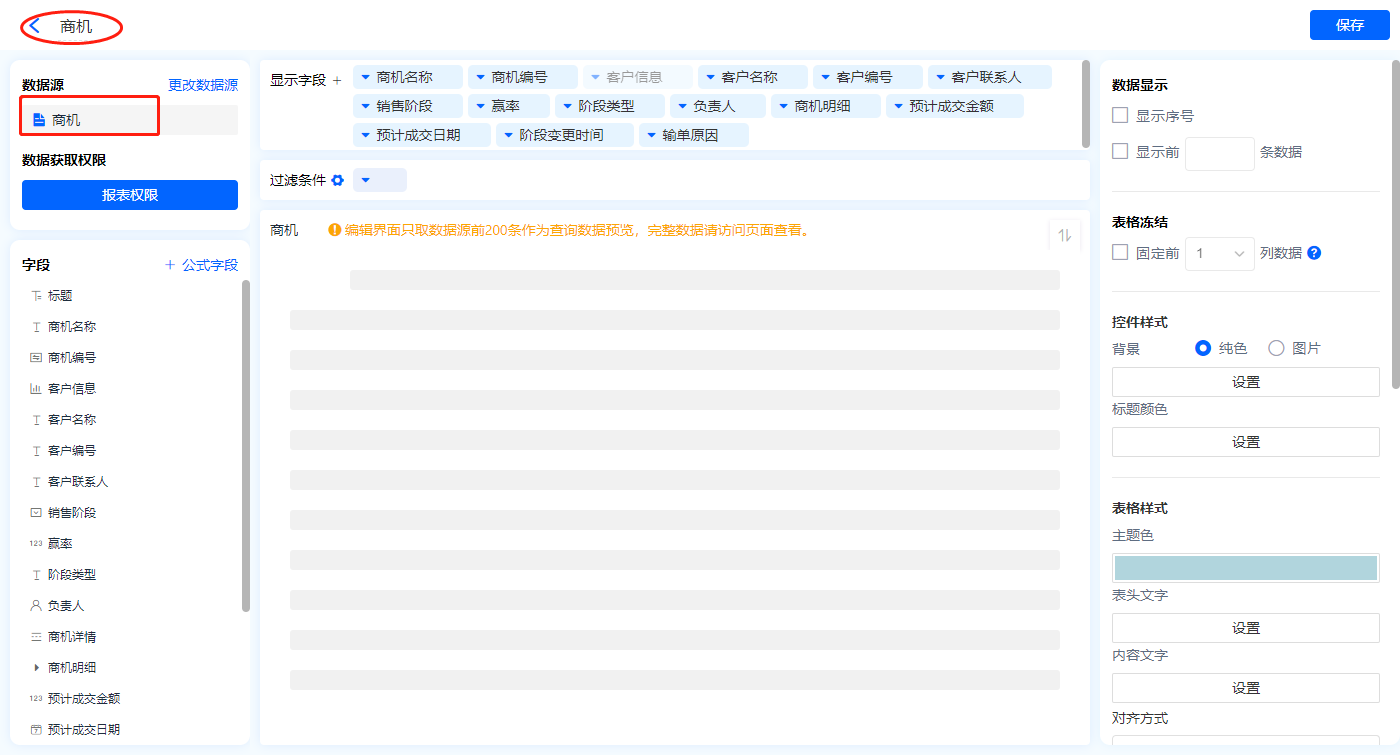Open the 商机名称 display field chip menu
1400x755 pixels.
366,77
